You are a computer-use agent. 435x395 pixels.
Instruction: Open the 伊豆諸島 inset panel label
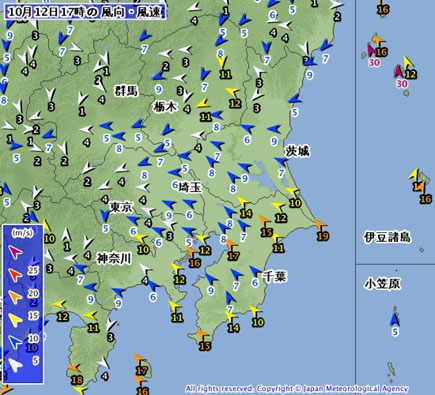click(x=387, y=237)
